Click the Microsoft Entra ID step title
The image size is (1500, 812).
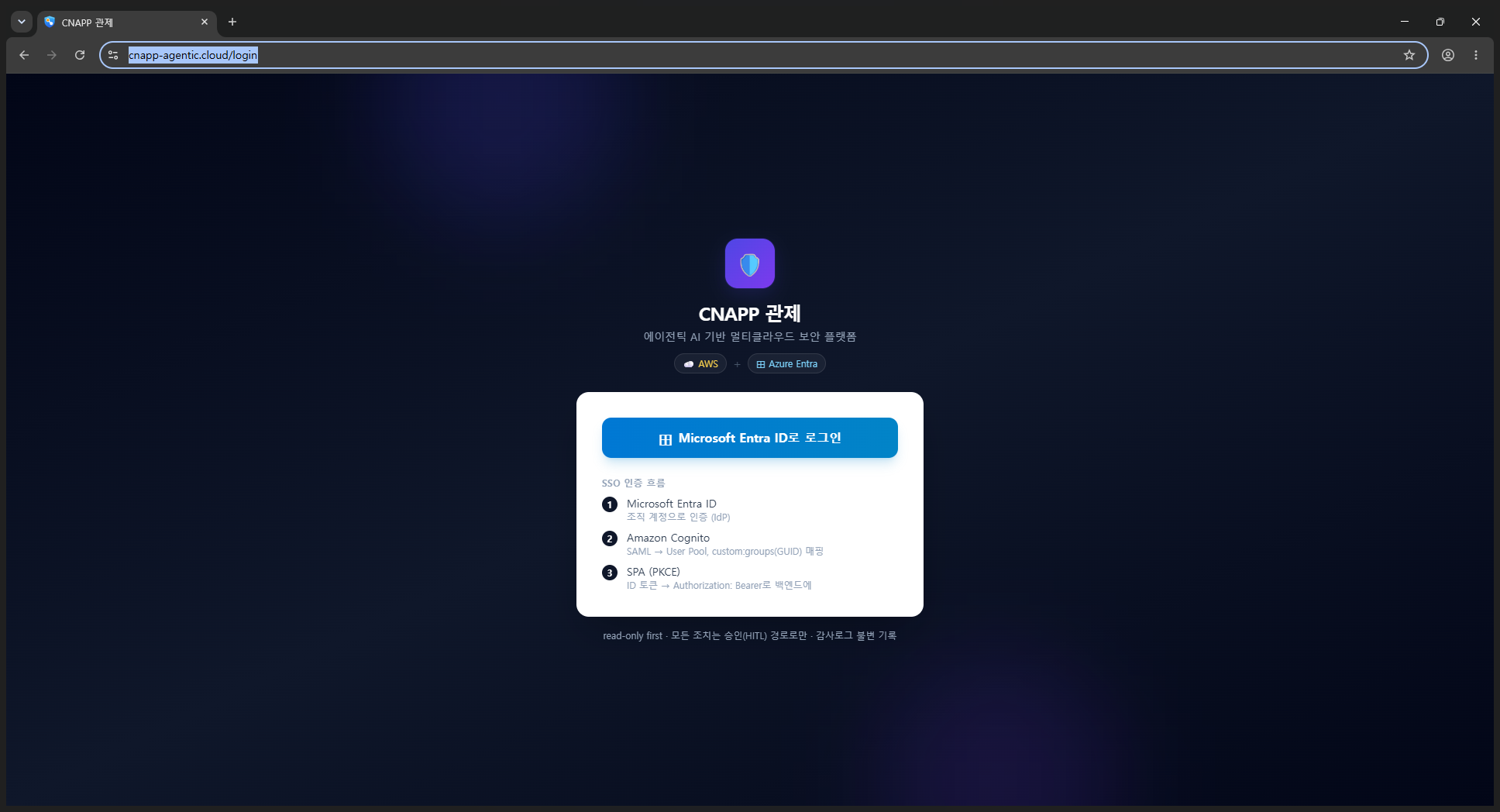672,504
